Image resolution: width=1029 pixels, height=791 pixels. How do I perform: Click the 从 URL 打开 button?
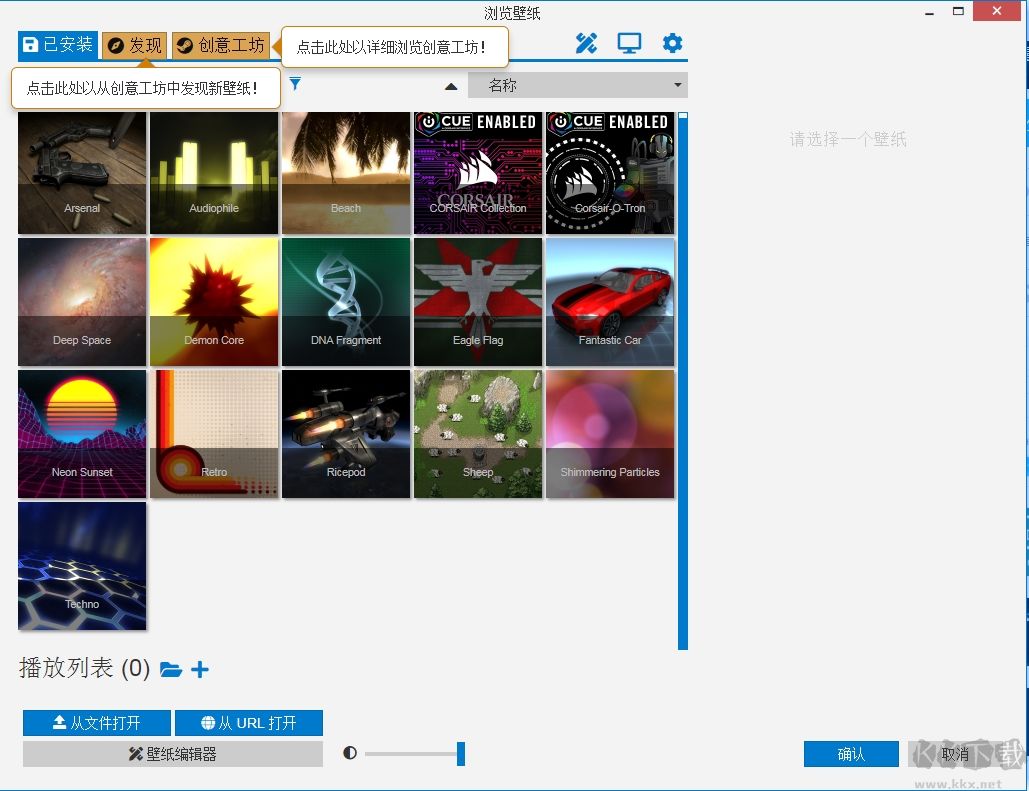pyautogui.click(x=249, y=723)
